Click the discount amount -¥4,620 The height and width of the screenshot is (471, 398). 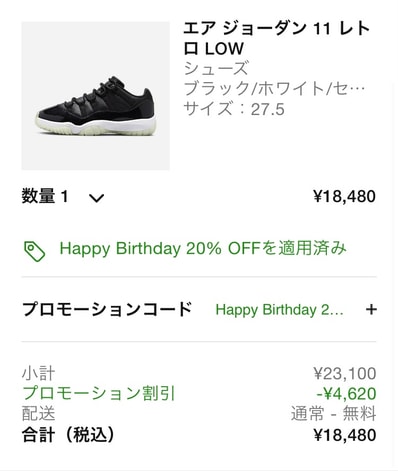click(x=346, y=394)
